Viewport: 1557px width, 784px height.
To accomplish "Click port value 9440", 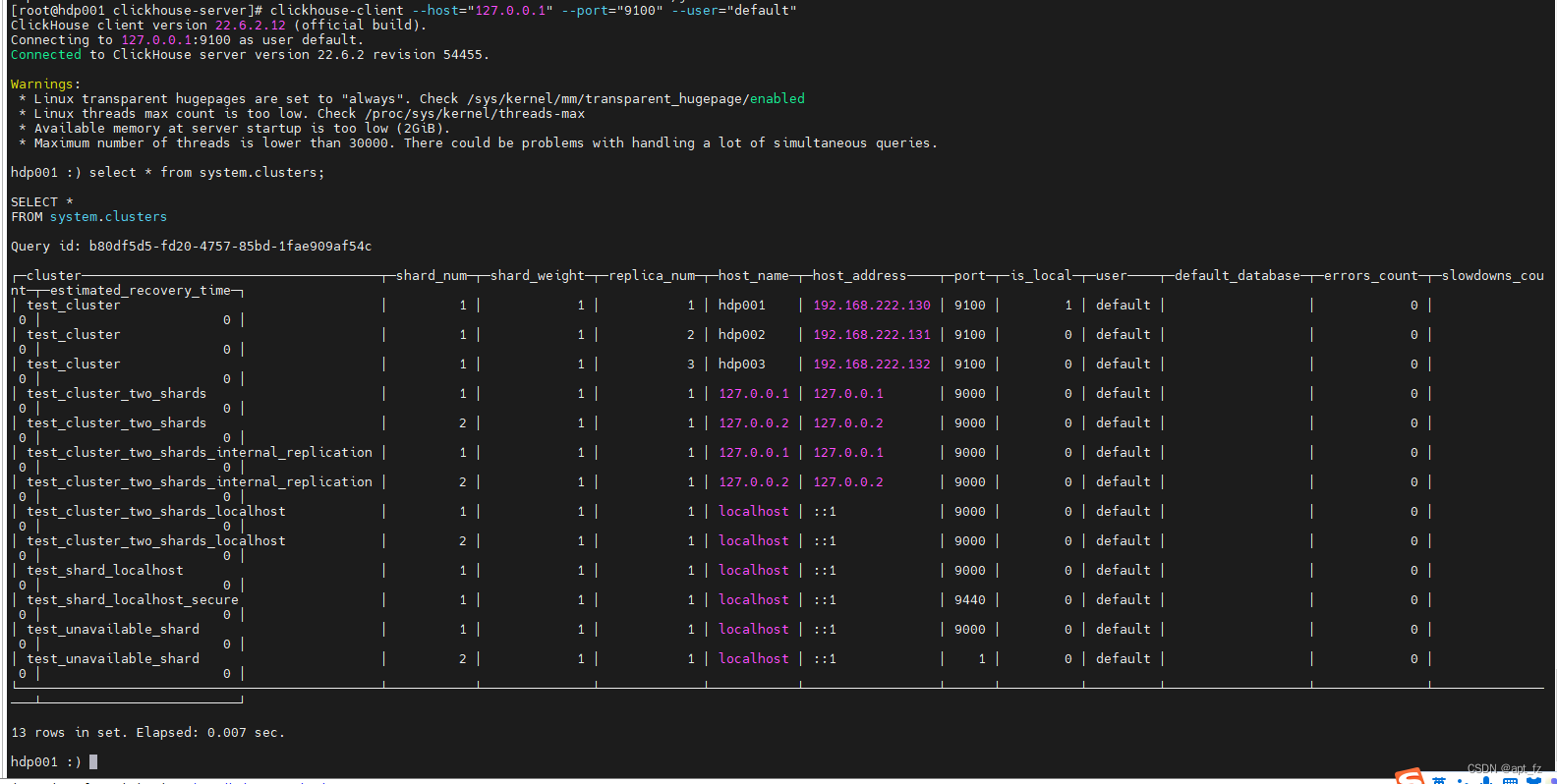I will click(970, 600).
